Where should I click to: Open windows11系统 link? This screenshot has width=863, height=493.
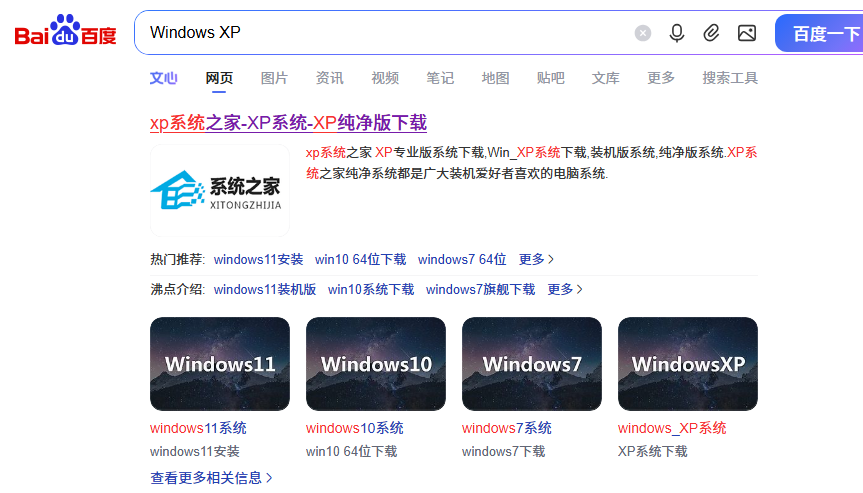198,428
